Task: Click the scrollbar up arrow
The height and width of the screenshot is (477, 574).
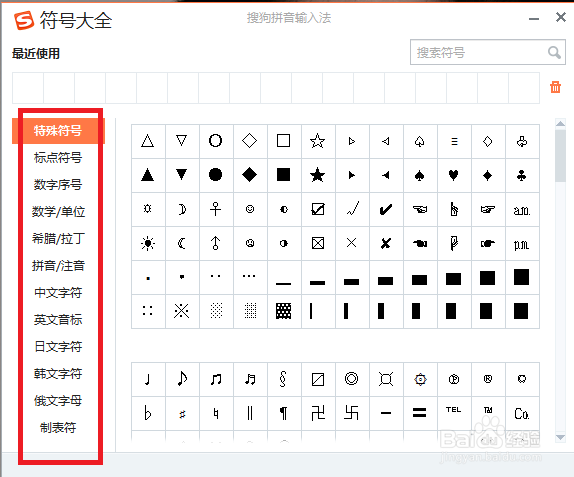Action: pyautogui.click(x=560, y=124)
